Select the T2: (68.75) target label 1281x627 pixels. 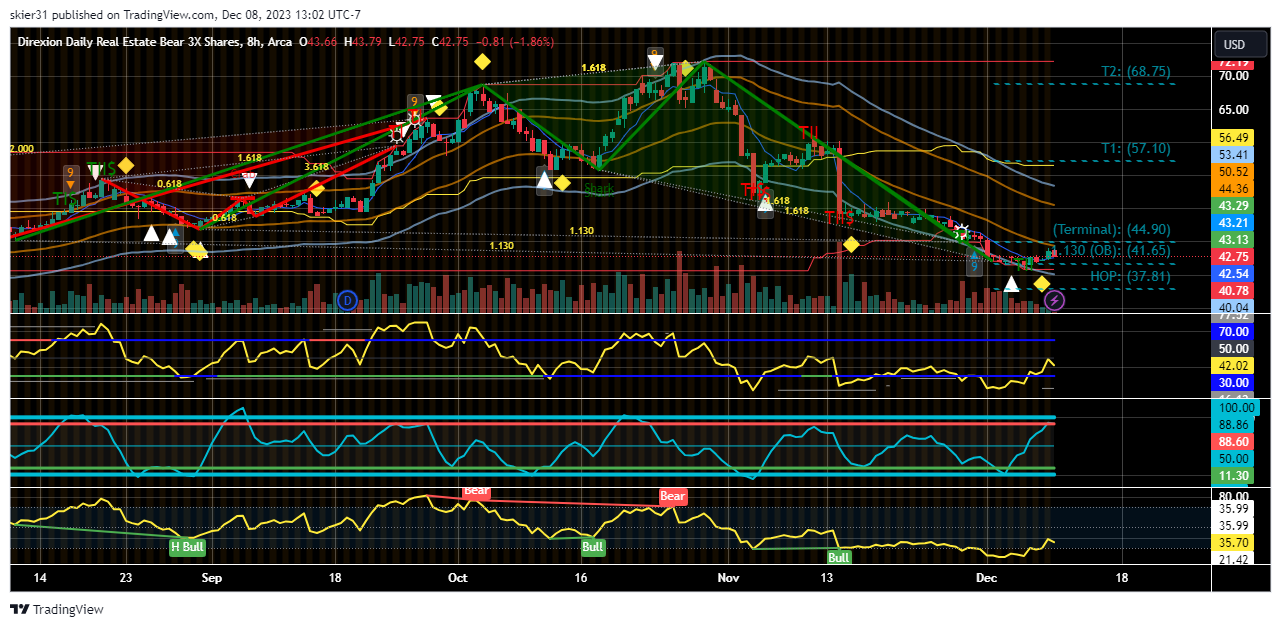tap(1136, 72)
